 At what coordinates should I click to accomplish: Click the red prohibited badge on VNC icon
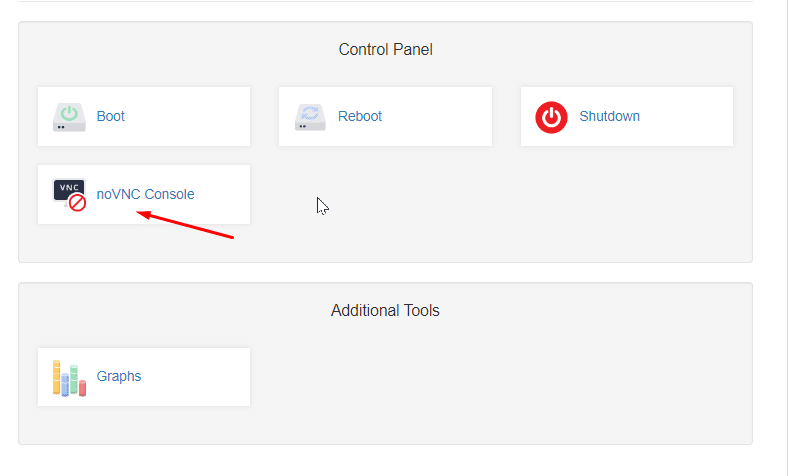[77, 202]
